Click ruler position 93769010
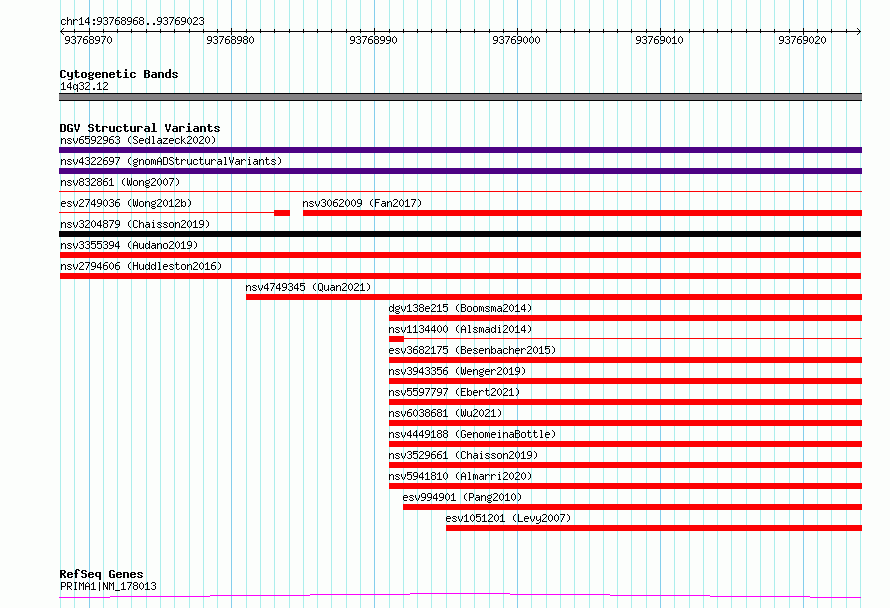 (660, 40)
